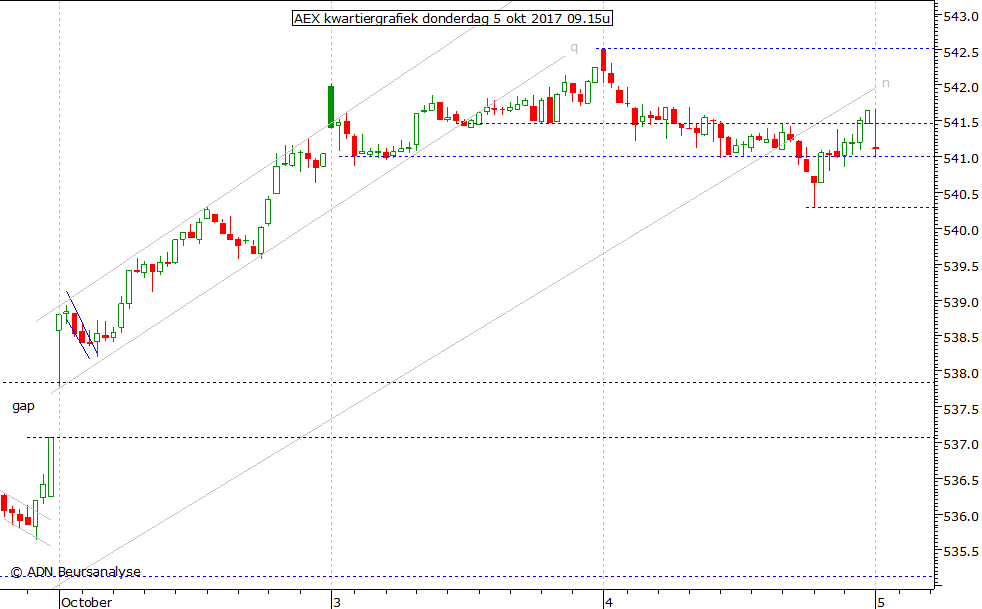The height and width of the screenshot is (609, 982).
Task: Click the 537.5 price axis label
Action: point(960,410)
